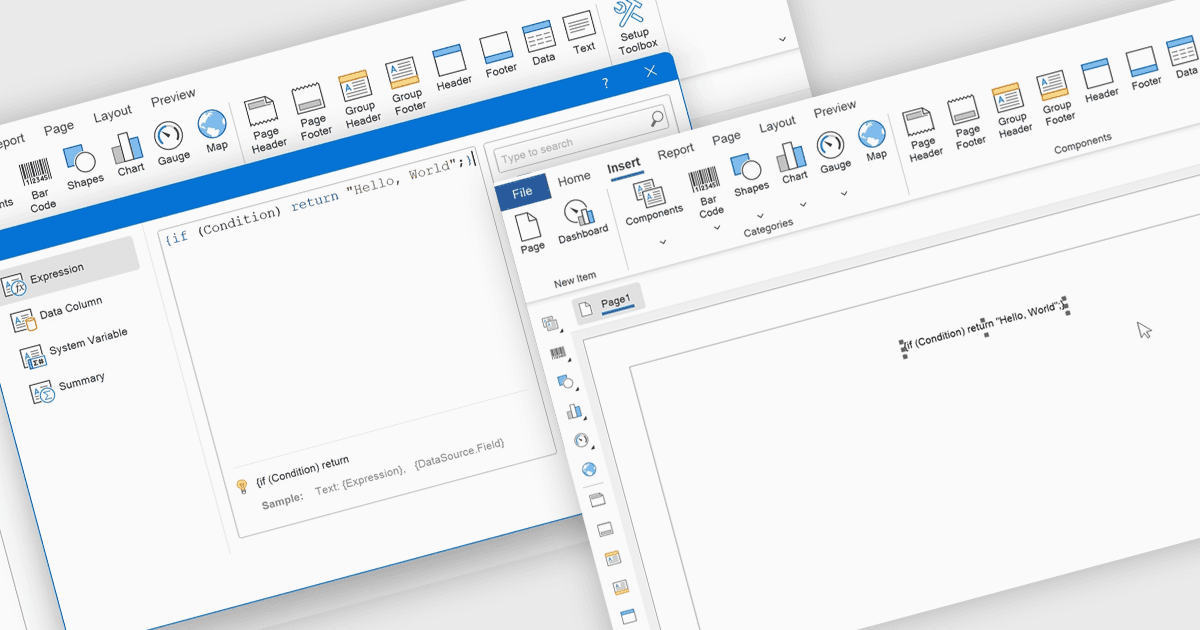Image resolution: width=1200 pixels, height=630 pixels.
Task: Select Map in the rear window ribbon
Action: click(x=214, y=131)
